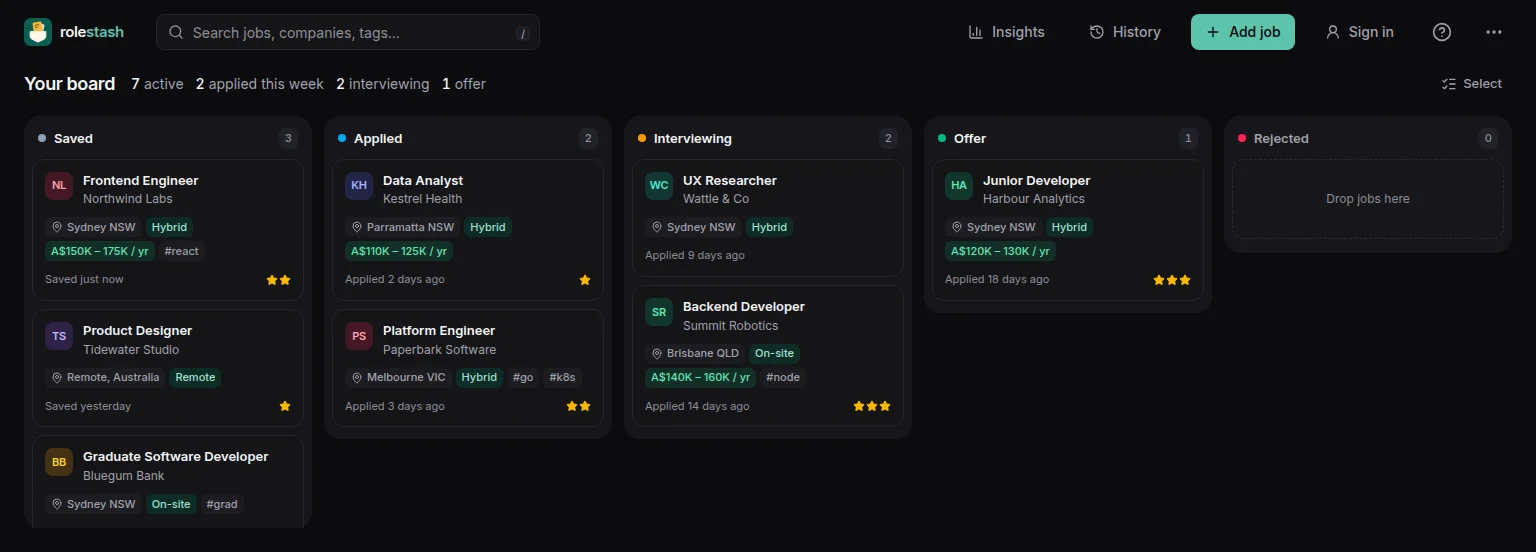Open History from the header

coord(1125,32)
